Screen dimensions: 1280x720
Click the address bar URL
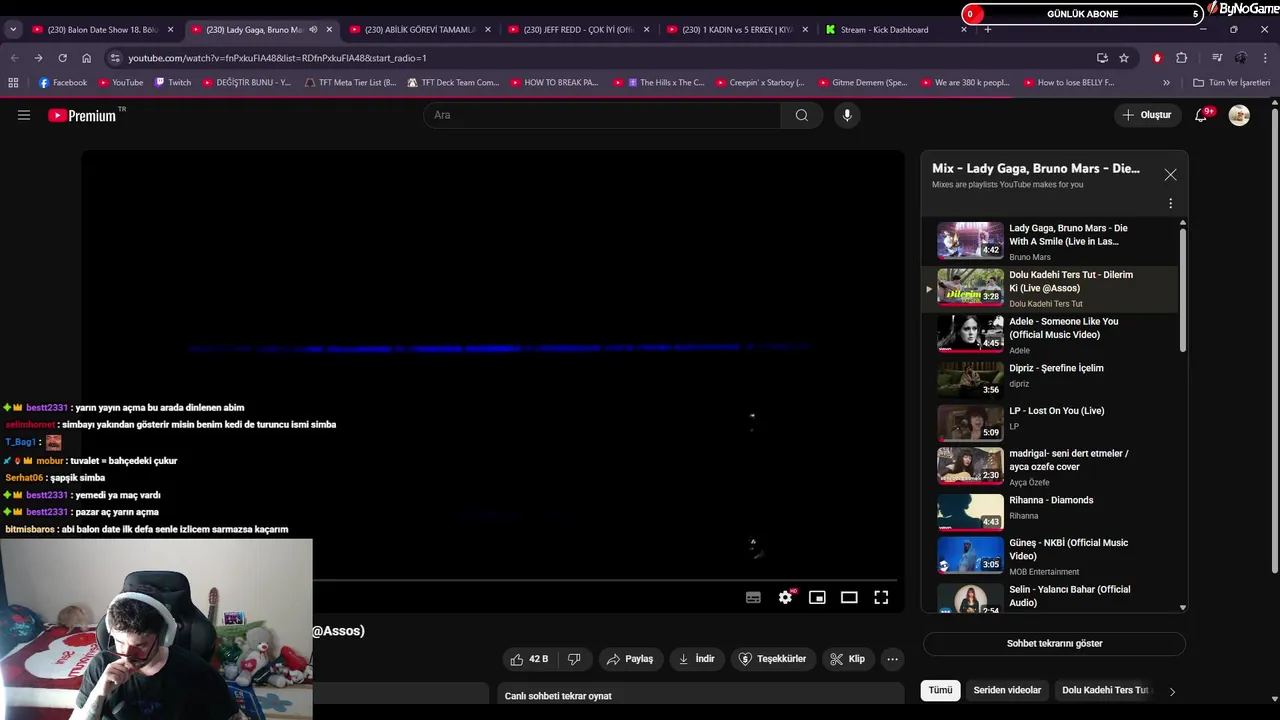(x=277, y=58)
